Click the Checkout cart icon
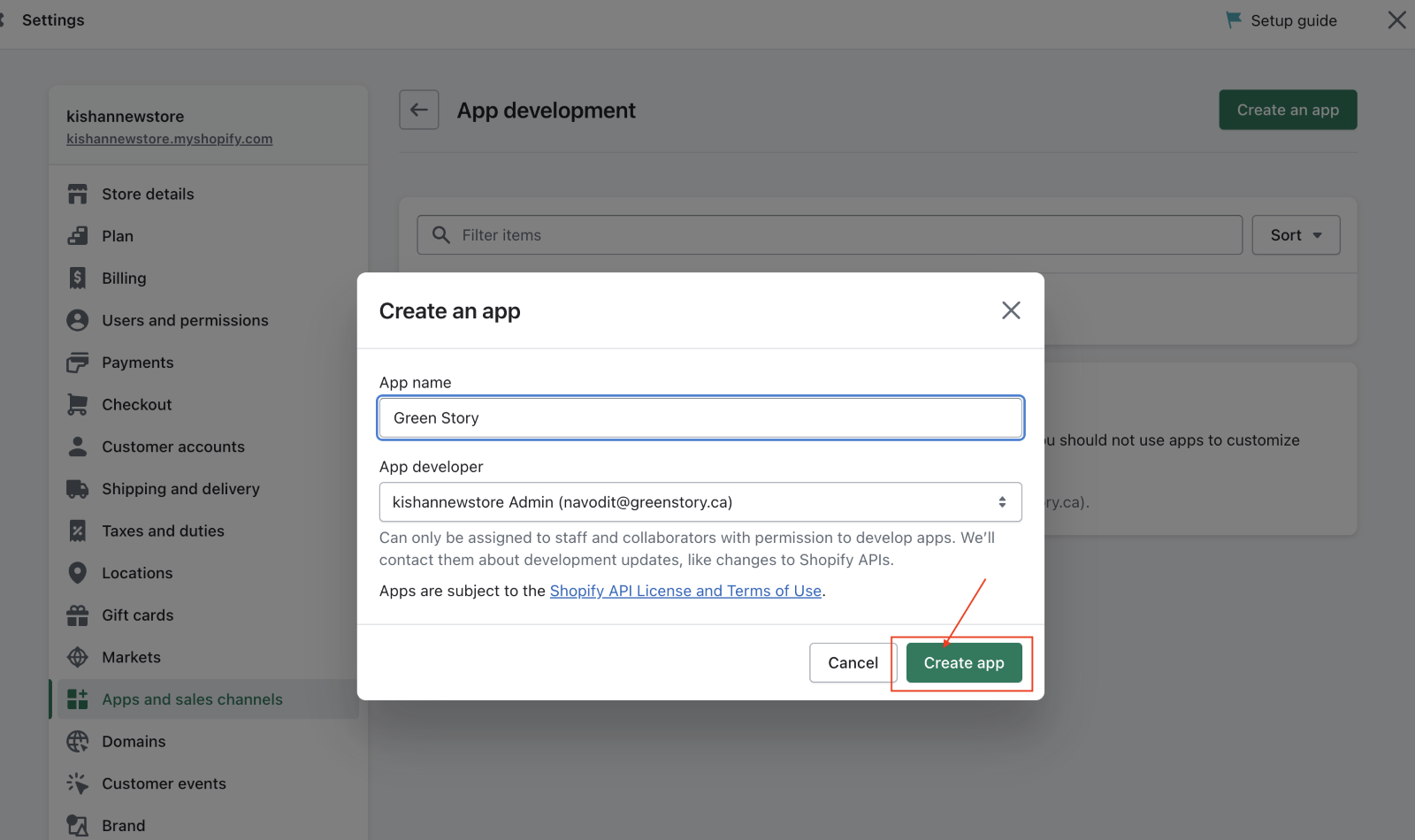Screen dimensions: 1415x840 click(x=78, y=404)
